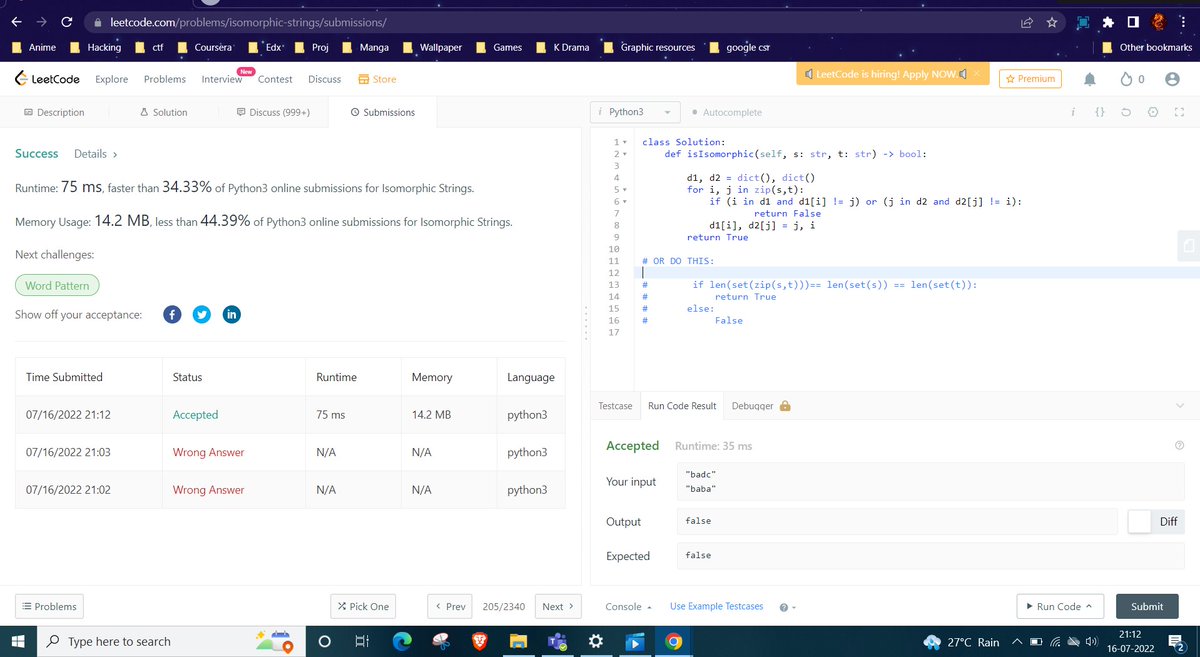
Task: Switch to the Description tab
Action: point(53,112)
